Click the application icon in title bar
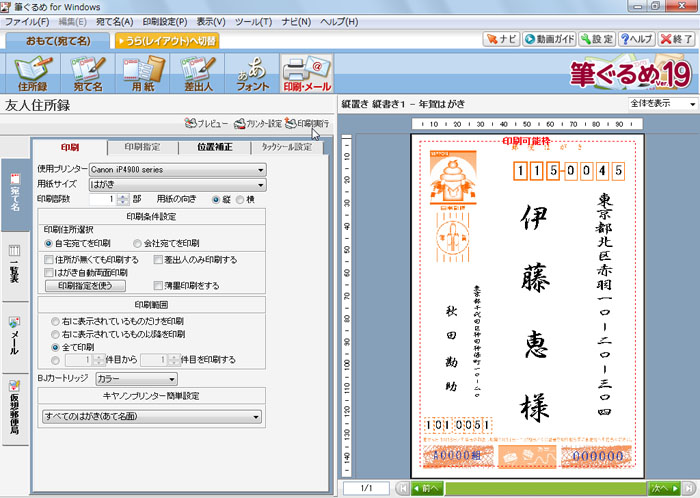The height and width of the screenshot is (498, 700). click(6, 7)
